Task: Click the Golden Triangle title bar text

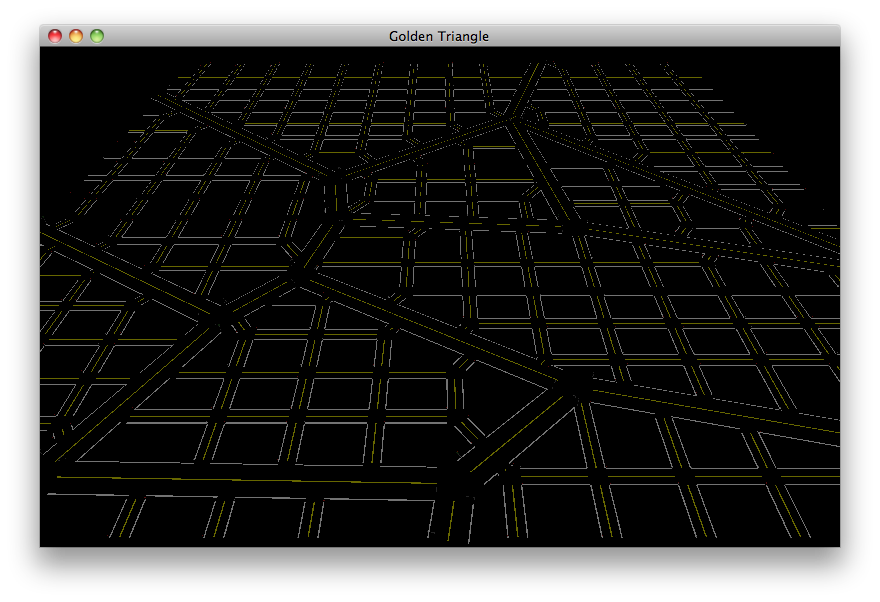Action: (x=438, y=35)
